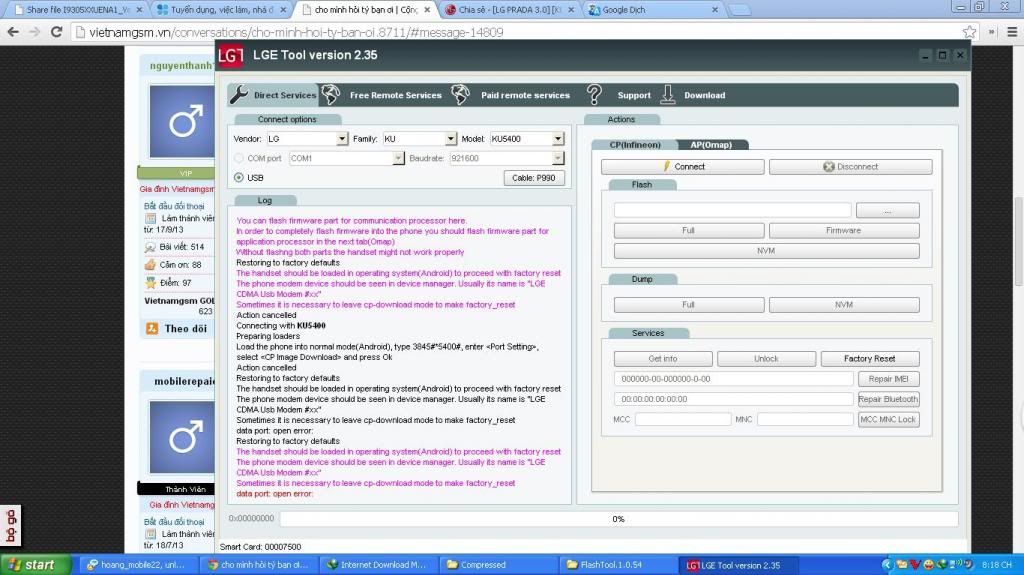Click the Dump Full button
The width and height of the screenshot is (1024, 575).
(x=689, y=305)
